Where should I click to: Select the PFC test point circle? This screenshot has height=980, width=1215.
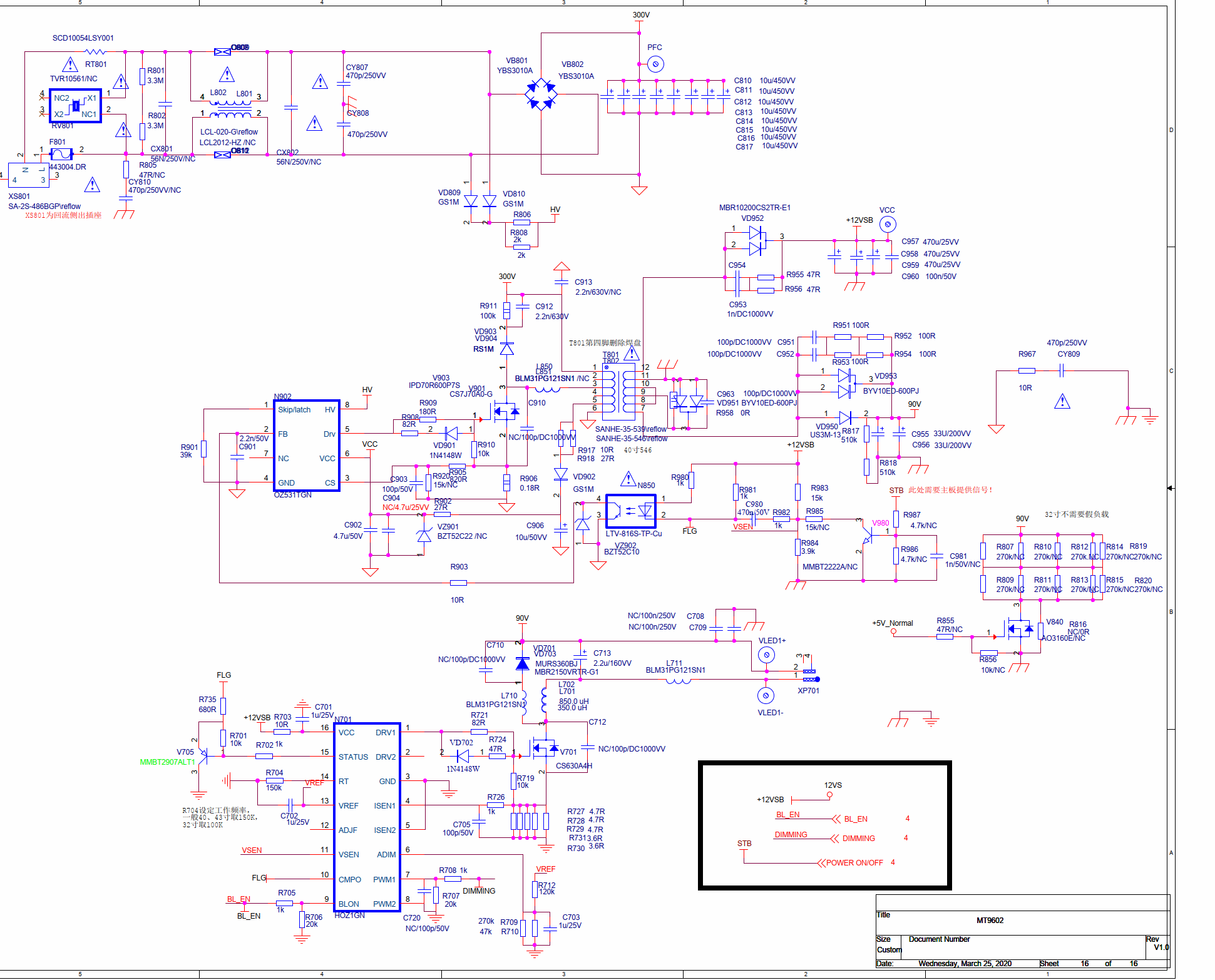pyautogui.click(x=655, y=64)
